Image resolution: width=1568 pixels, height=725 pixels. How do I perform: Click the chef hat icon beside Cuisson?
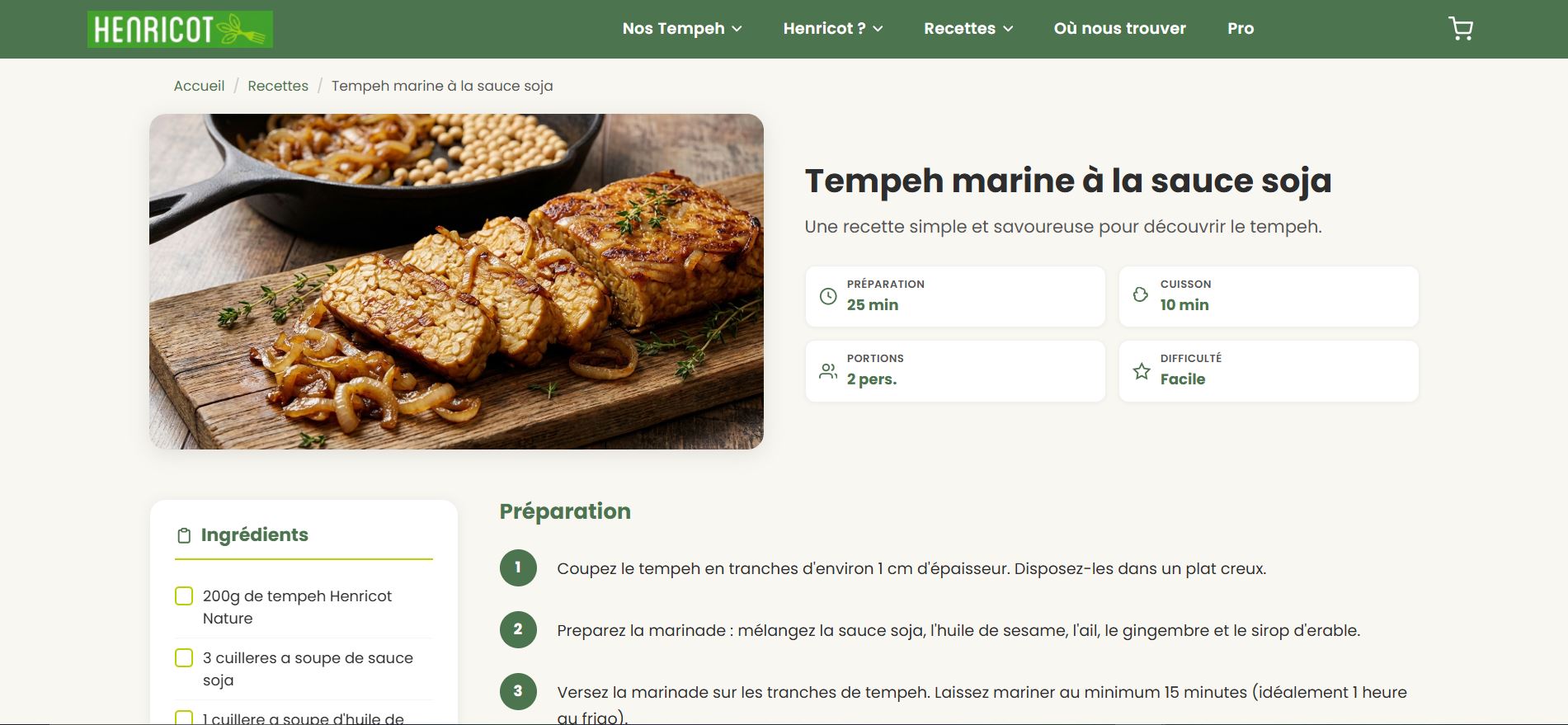click(1141, 294)
